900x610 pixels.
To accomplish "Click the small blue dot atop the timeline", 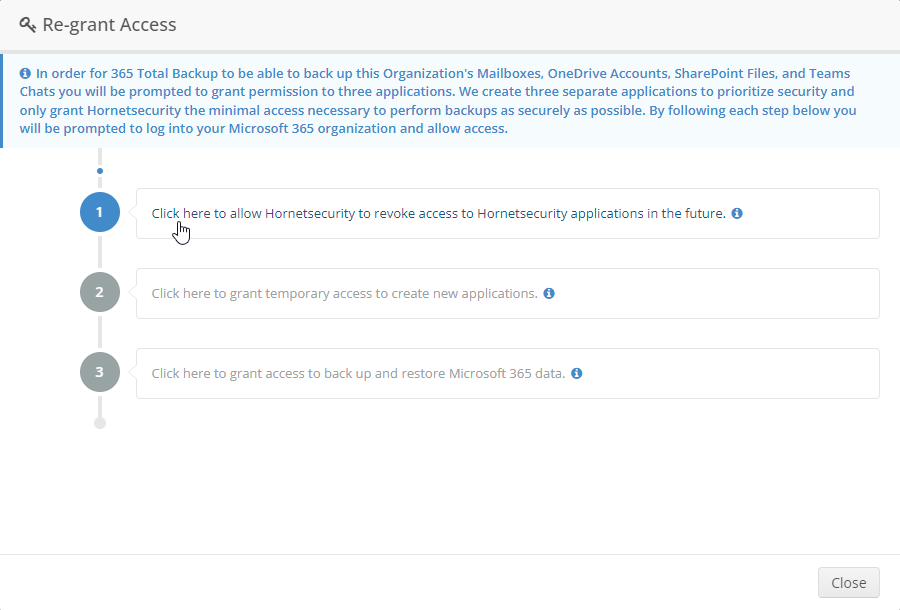I will coord(99,171).
